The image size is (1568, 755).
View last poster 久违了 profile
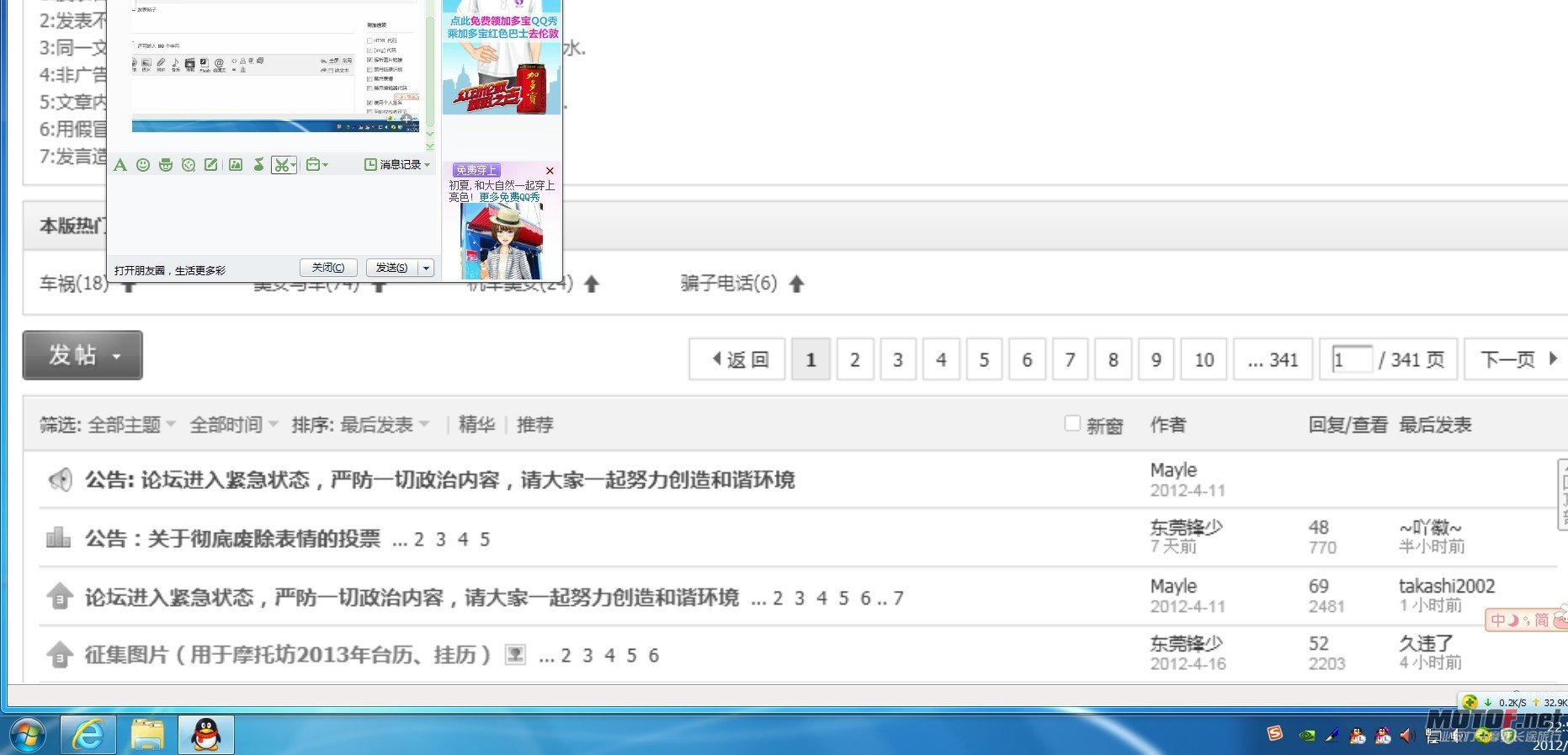[1426, 643]
